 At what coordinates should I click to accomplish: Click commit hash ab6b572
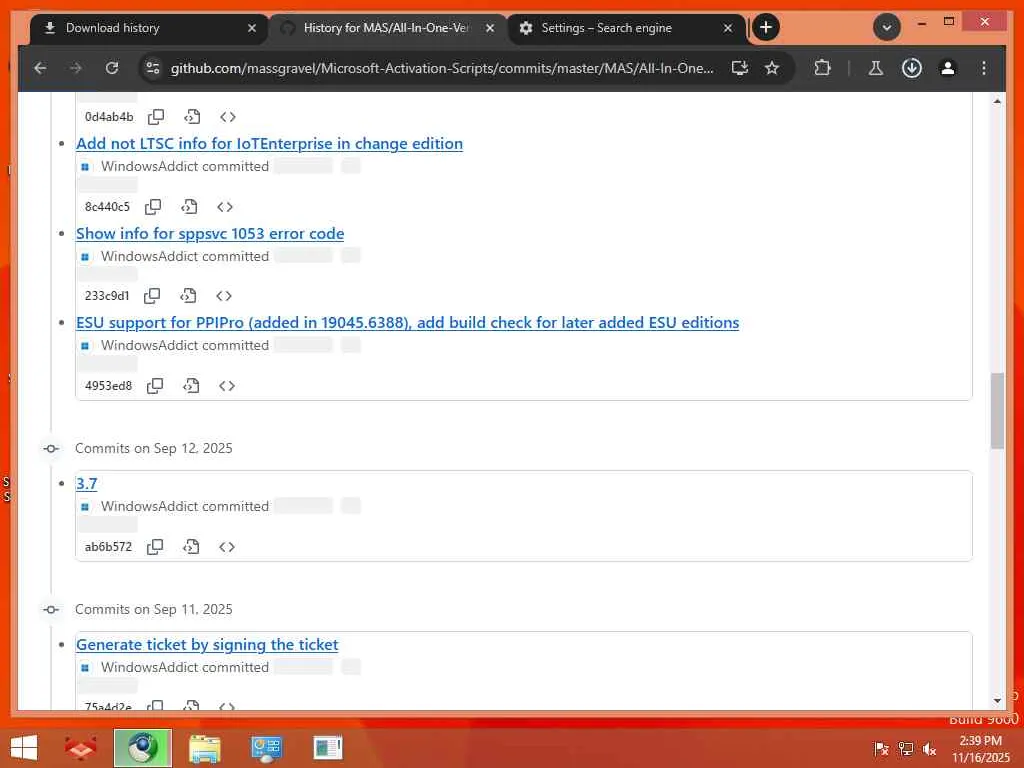pos(108,547)
